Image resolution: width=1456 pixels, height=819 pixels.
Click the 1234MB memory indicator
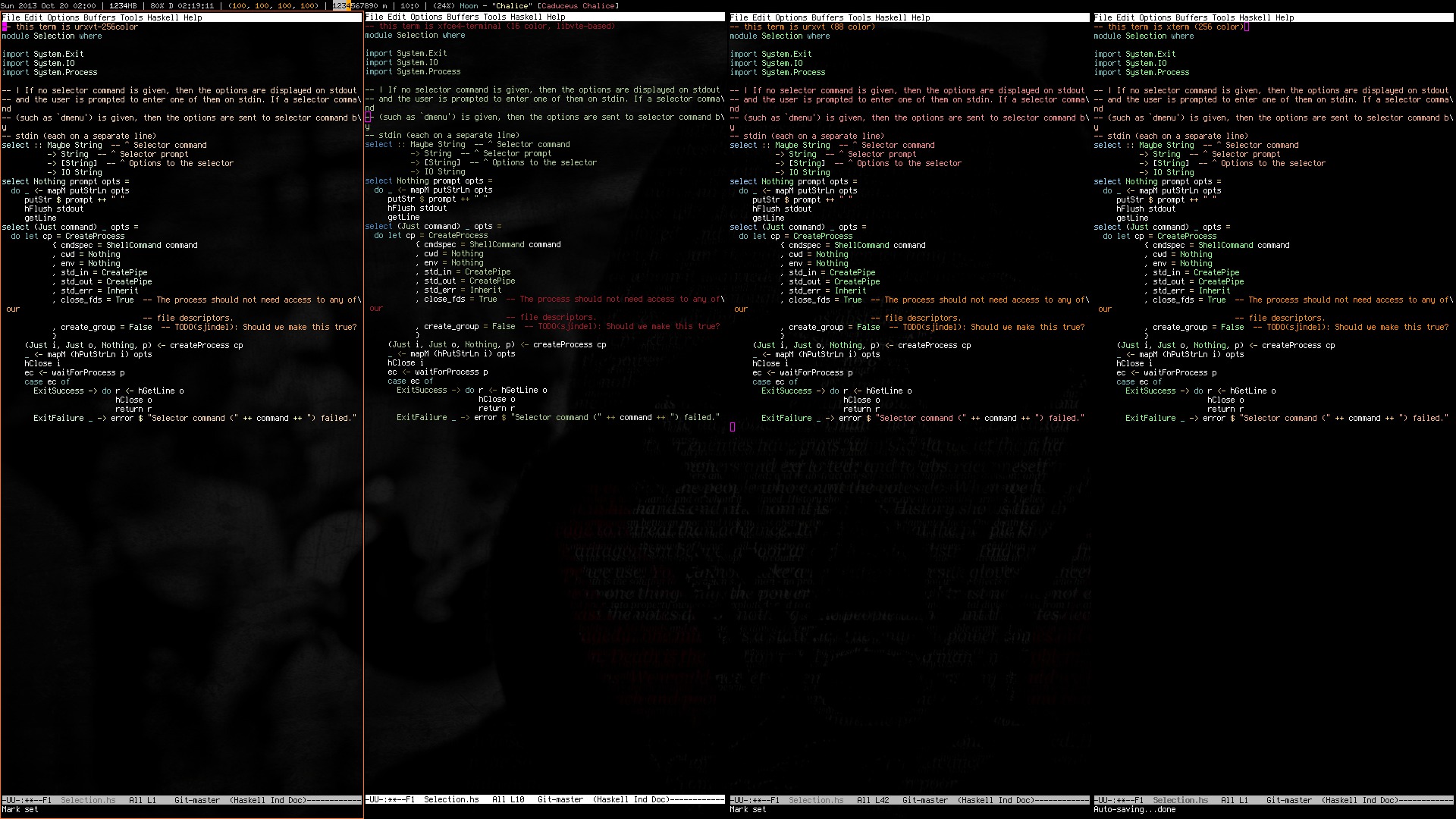(123, 5)
